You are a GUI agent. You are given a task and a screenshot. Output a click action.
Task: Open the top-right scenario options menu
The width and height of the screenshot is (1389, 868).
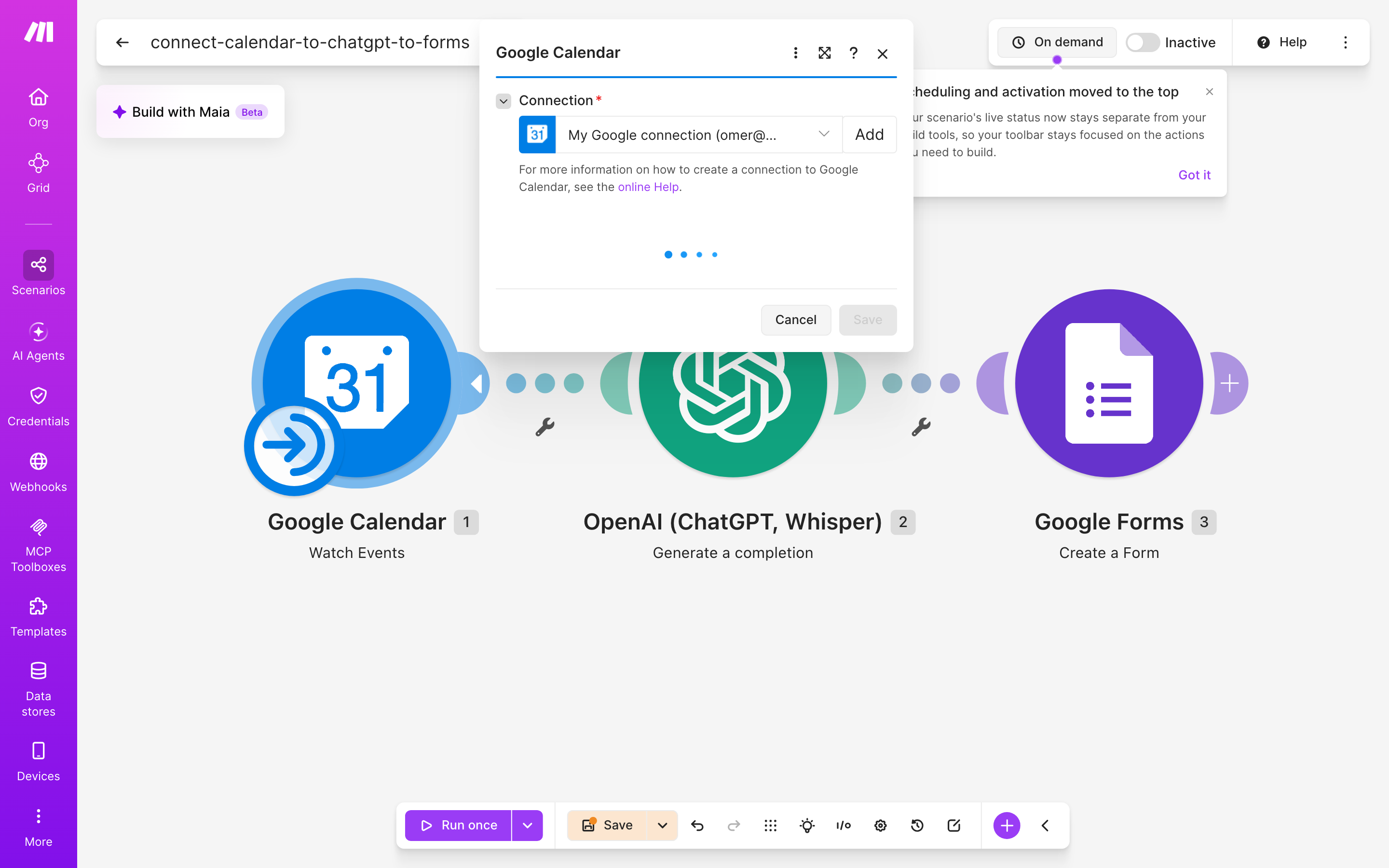tap(1346, 42)
